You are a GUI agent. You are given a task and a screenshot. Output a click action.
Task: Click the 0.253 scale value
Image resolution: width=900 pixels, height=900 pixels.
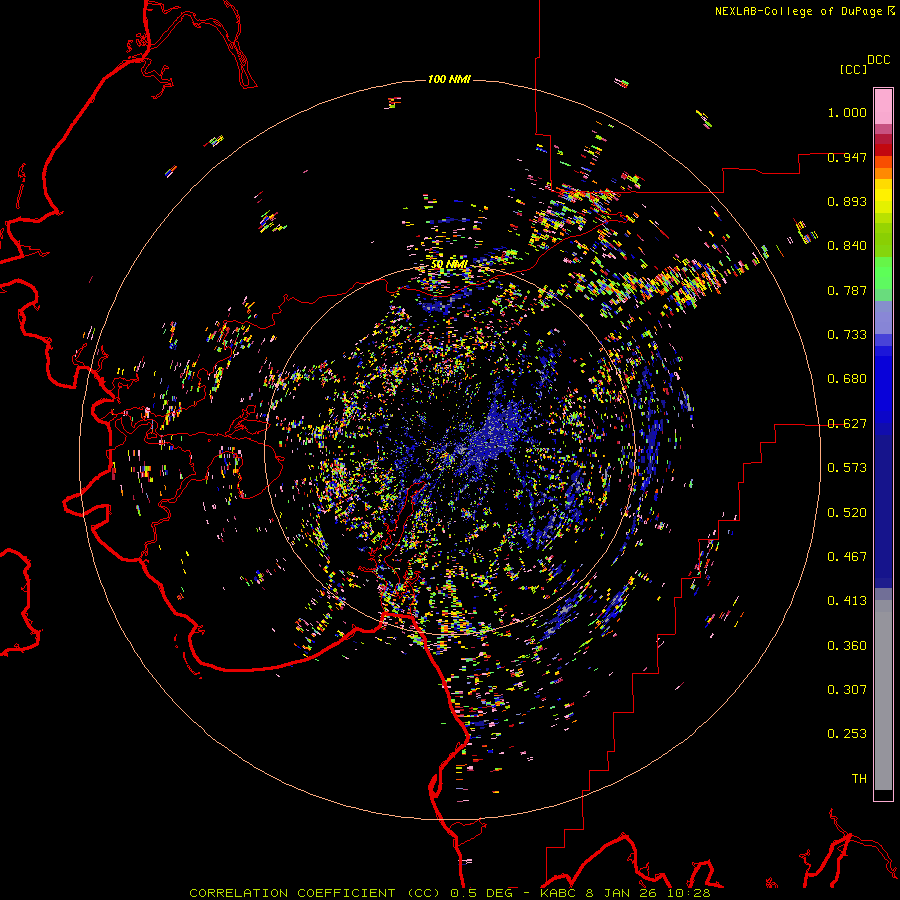(x=847, y=734)
